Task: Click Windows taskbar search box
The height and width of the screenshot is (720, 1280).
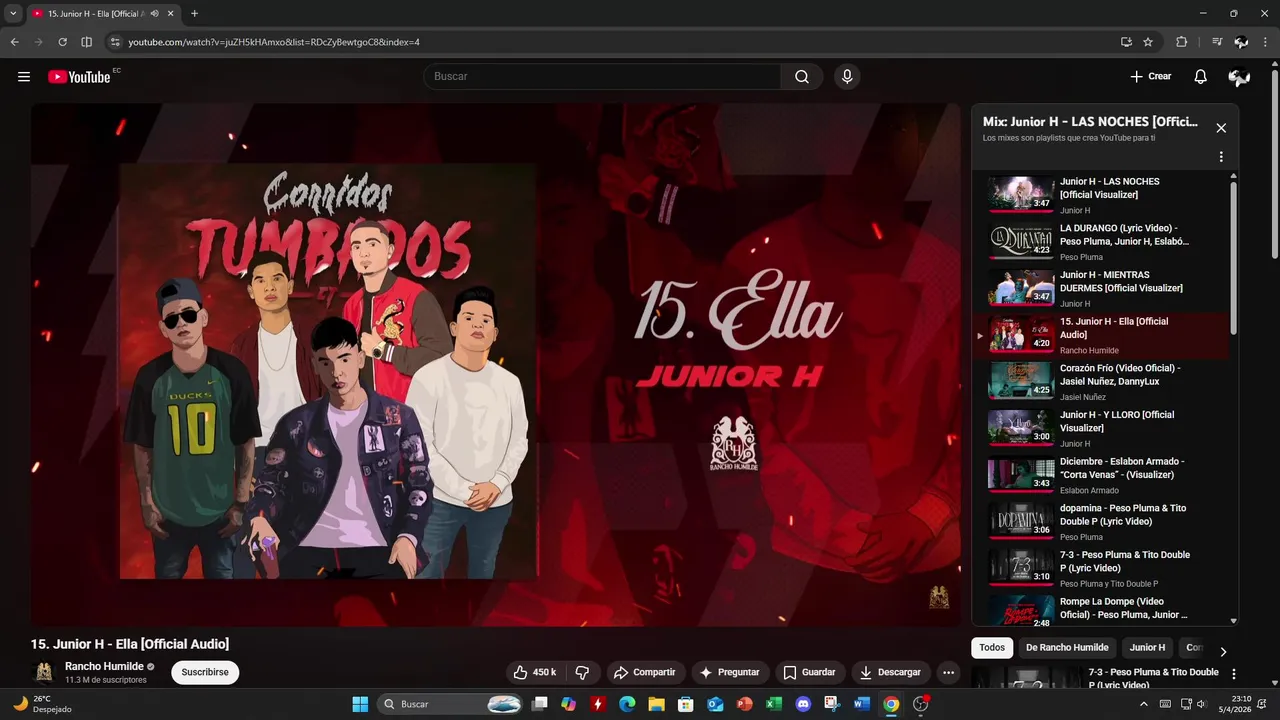Action: (450, 704)
